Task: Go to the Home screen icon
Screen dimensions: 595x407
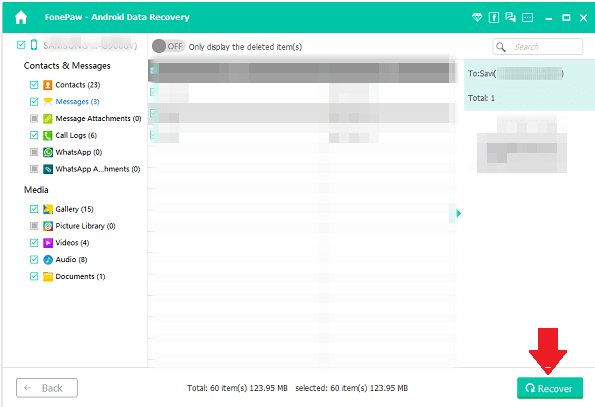Action: [21, 17]
